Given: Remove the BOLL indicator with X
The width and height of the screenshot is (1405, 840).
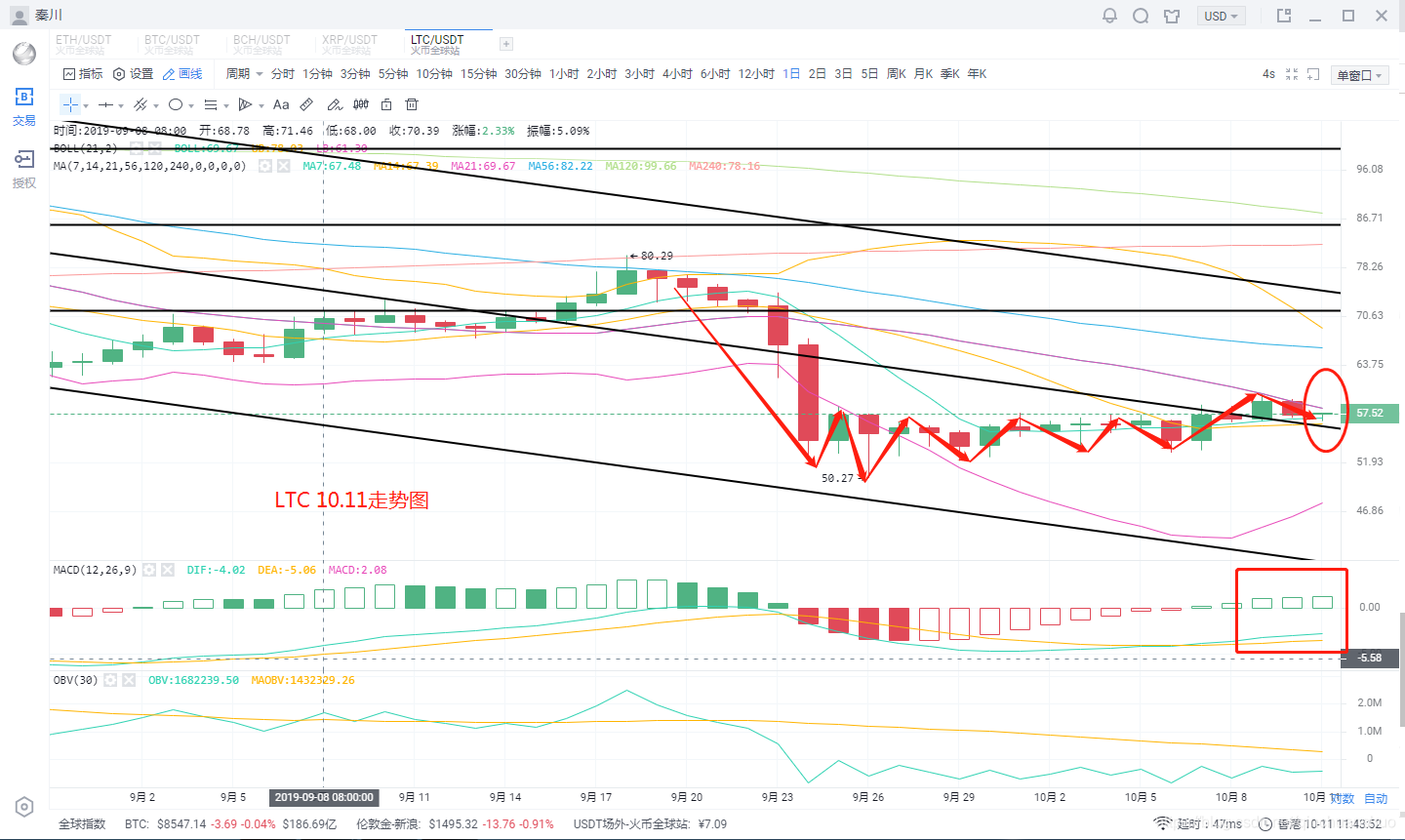Looking at the screenshot, I should click(156, 148).
